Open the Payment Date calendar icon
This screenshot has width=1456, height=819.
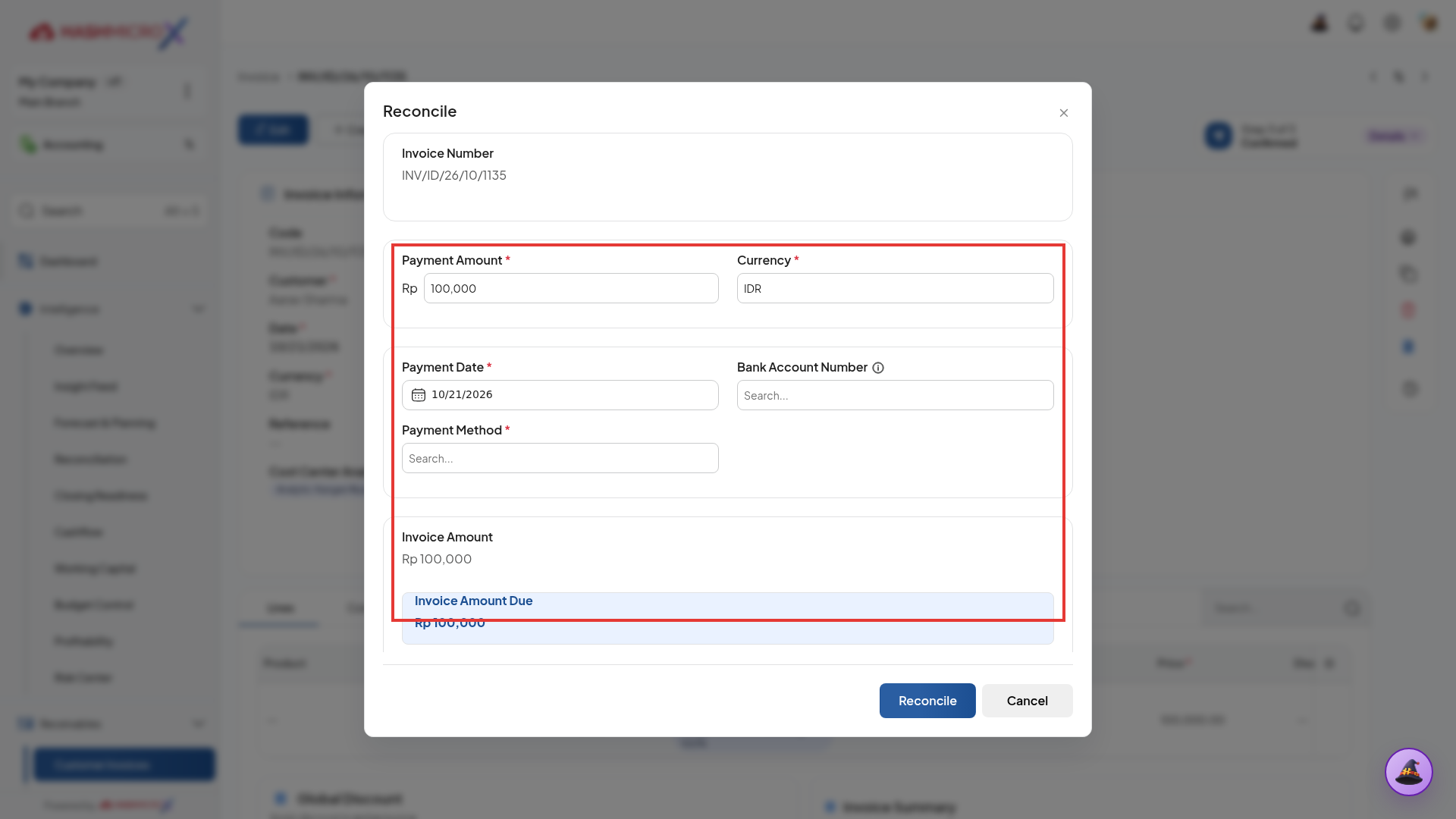pos(419,395)
